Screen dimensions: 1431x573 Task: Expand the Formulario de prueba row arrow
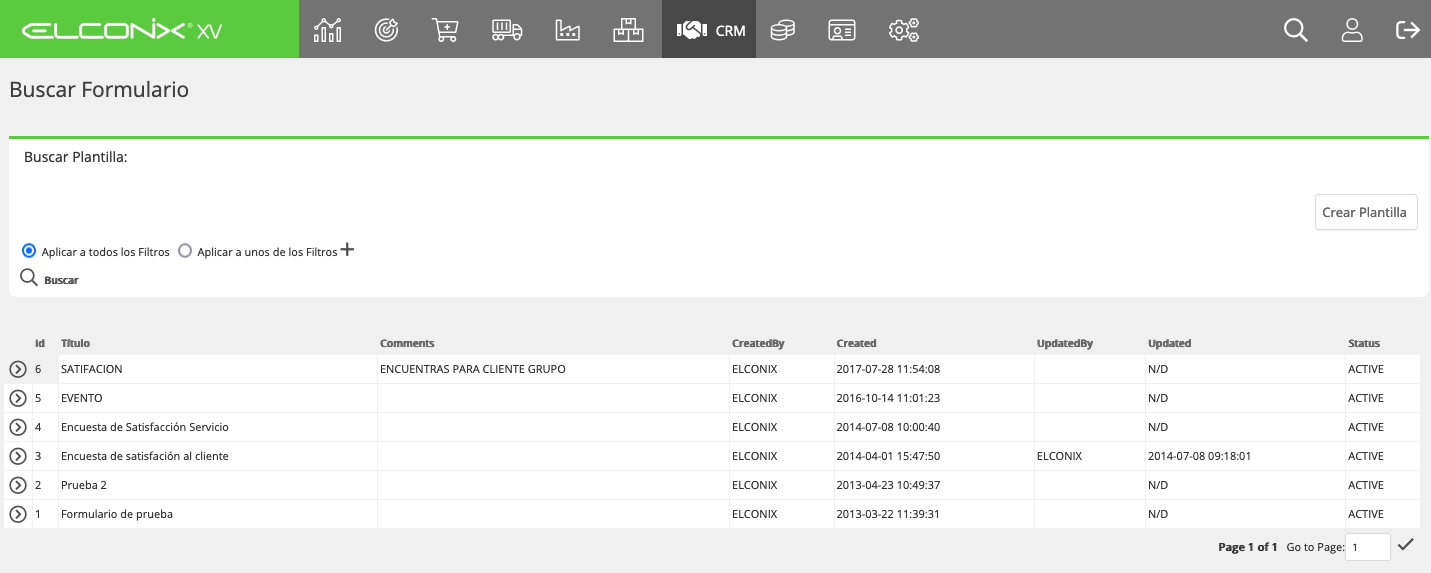pos(17,514)
